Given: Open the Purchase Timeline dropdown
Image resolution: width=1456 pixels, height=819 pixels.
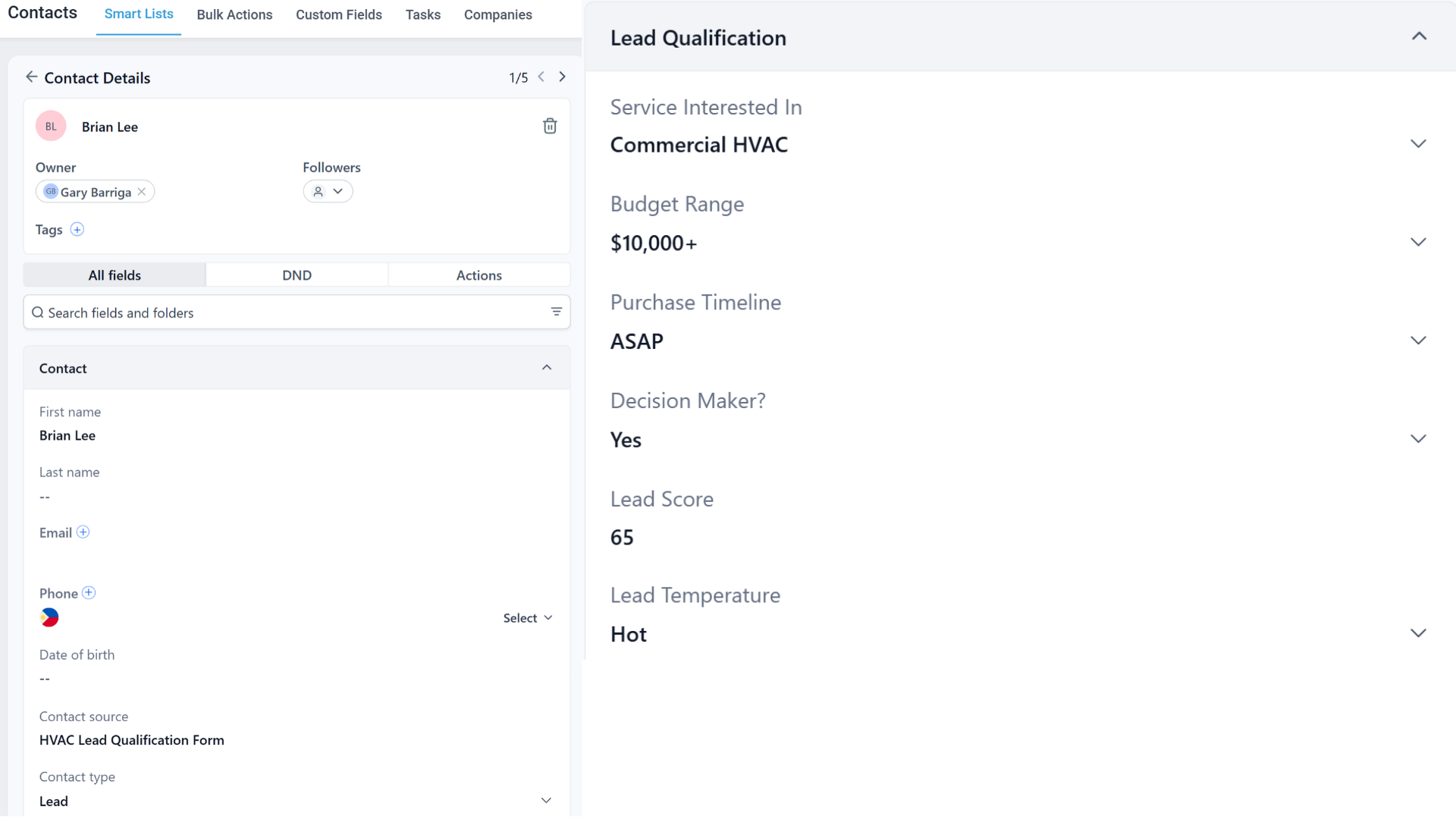Looking at the screenshot, I should tap(1418, 340).
